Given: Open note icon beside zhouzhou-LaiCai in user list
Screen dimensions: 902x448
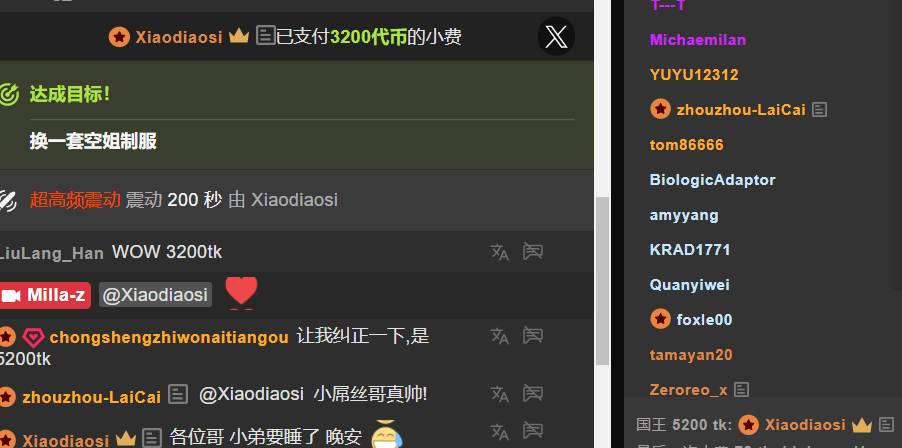Looking at the screenshot, I should click(819, 109).
